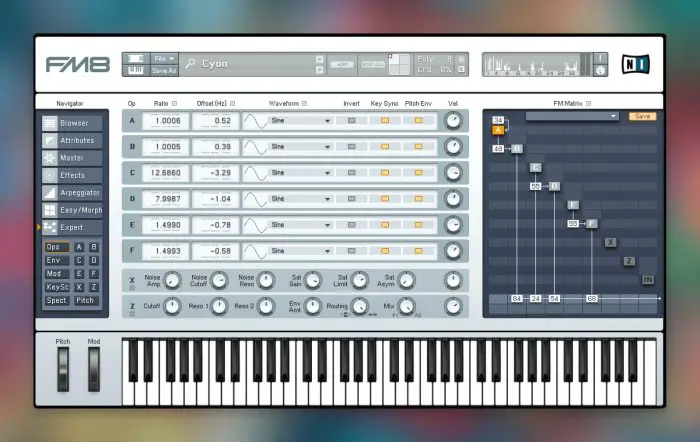Open the File menu dropdown

(x=164, y=58)
